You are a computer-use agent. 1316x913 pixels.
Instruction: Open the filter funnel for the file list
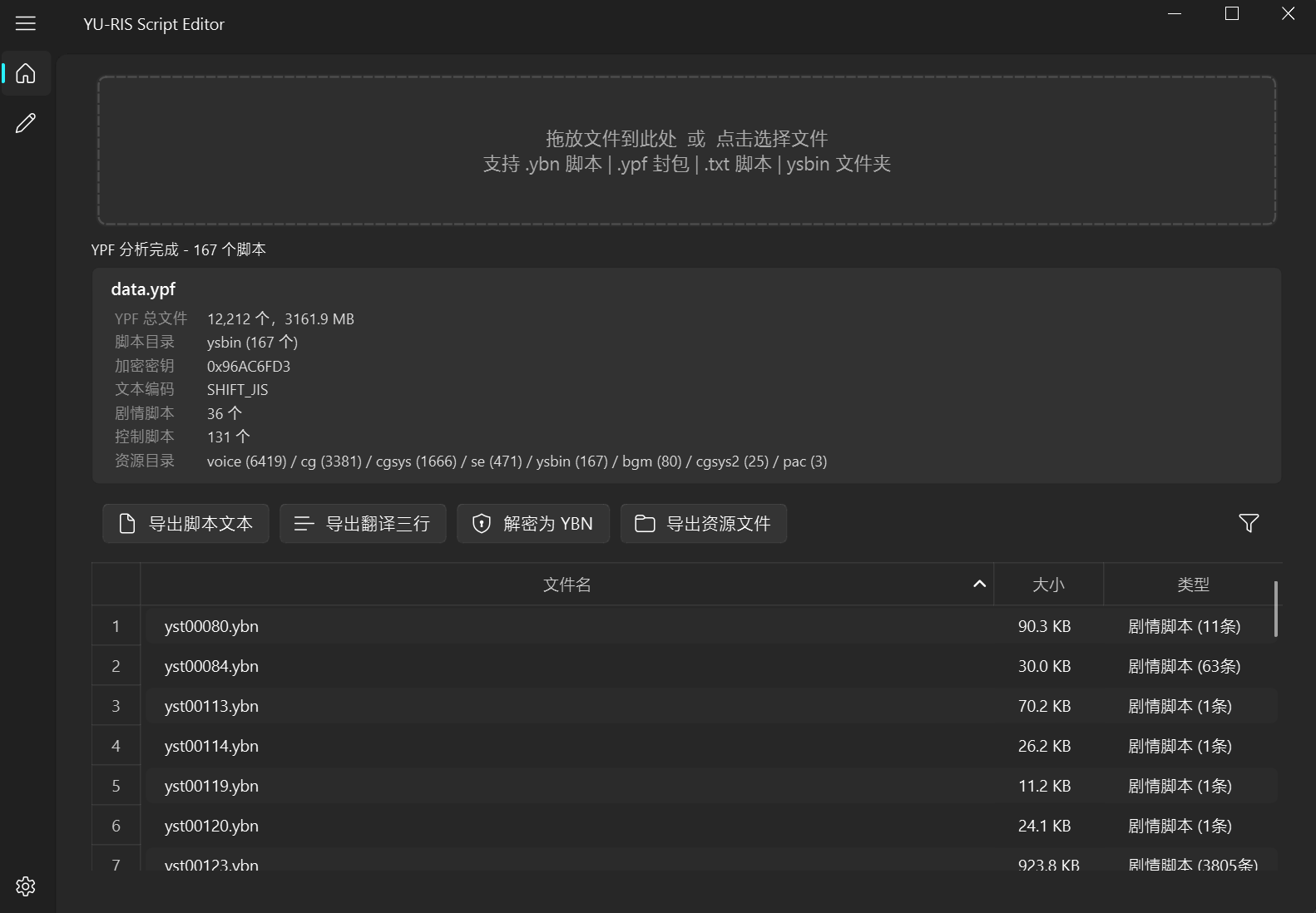[1248, 523]
